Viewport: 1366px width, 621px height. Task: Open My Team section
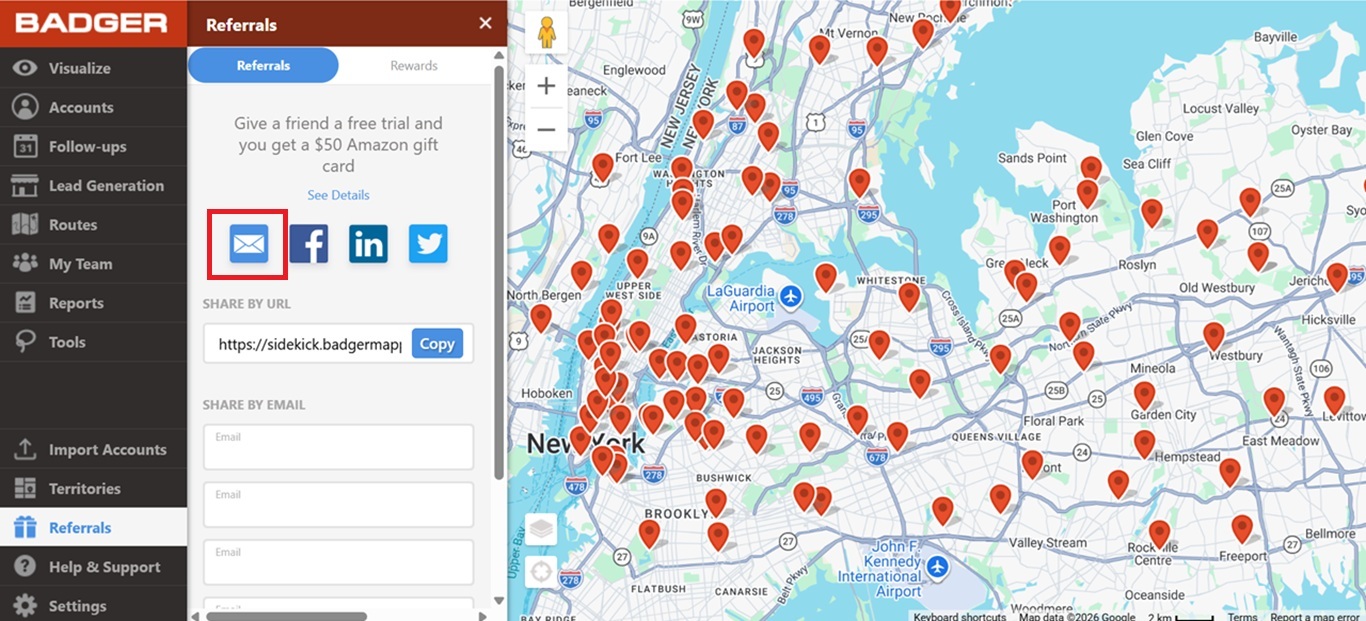93,263
